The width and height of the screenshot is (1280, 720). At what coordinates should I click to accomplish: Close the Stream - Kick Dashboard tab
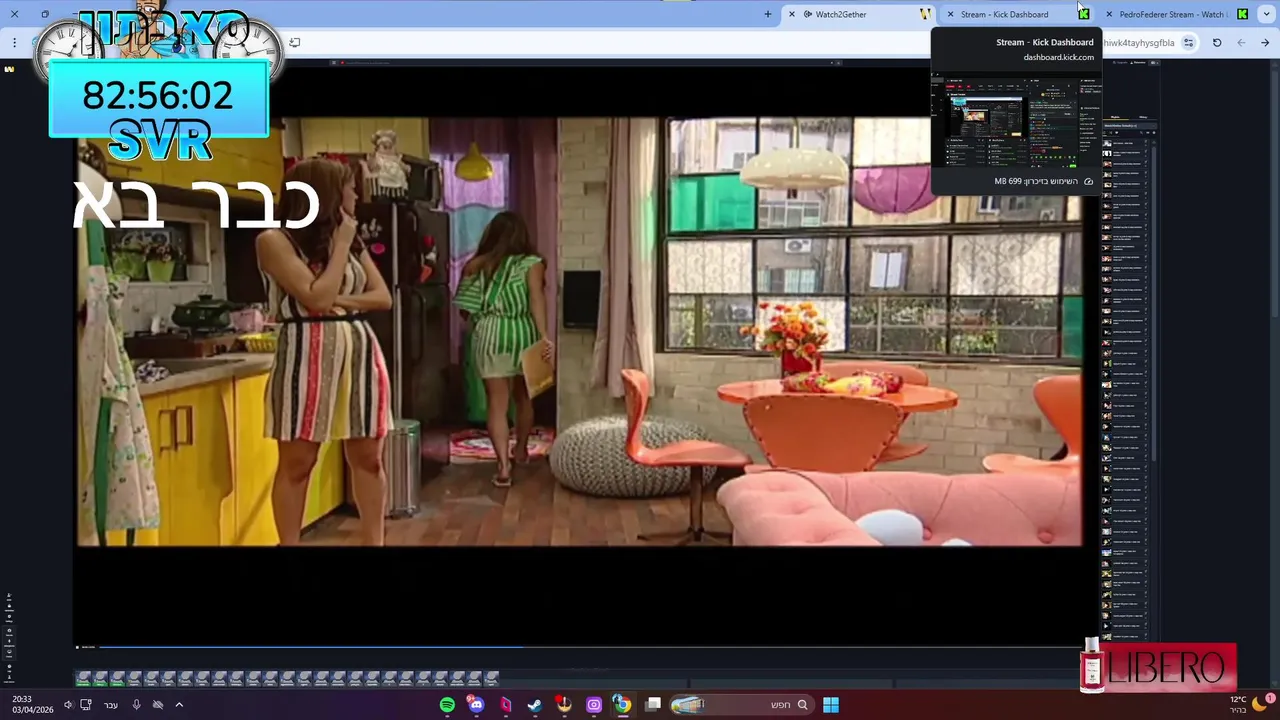pyautogui.click(x=950, y=14)
